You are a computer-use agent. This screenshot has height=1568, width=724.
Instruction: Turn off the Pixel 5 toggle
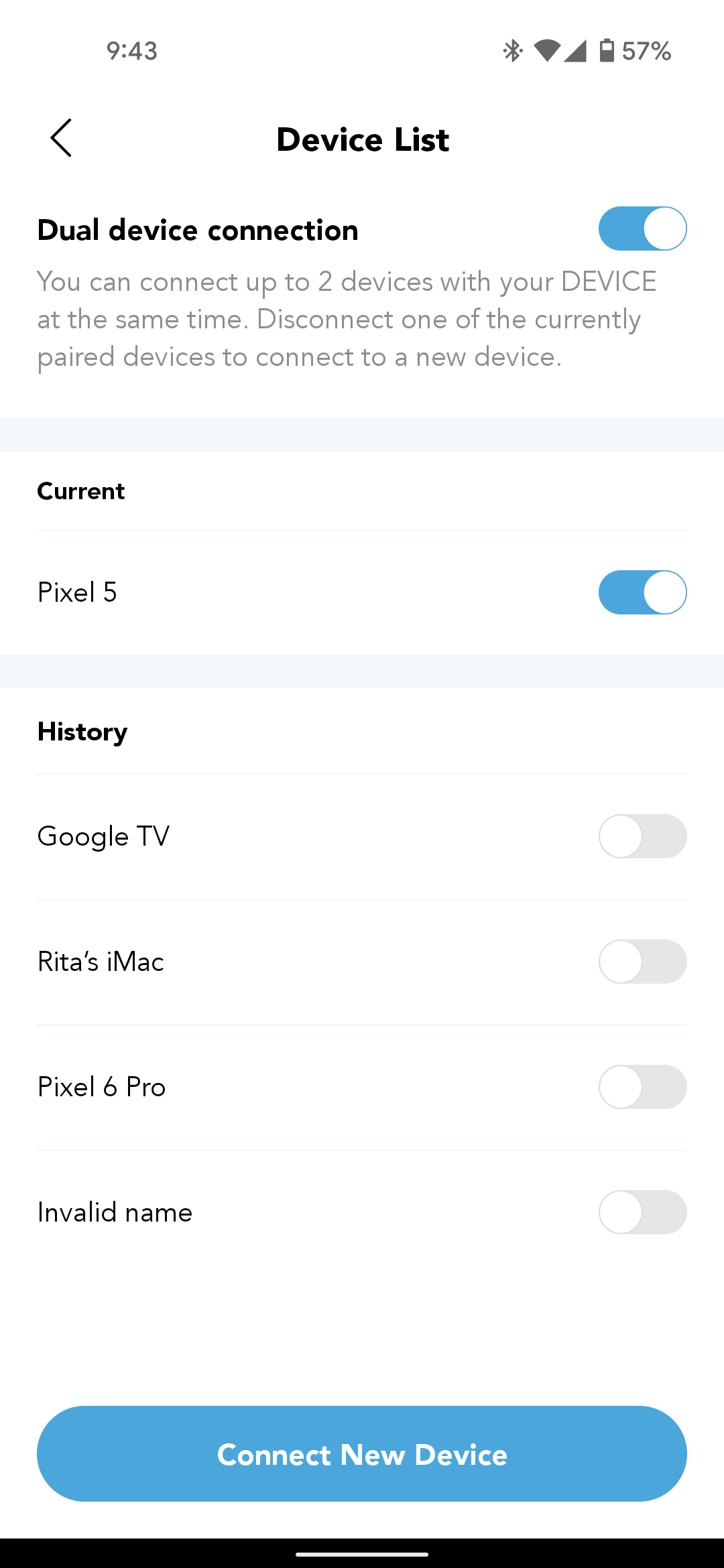pyautogui.click(x=642, y=592)
